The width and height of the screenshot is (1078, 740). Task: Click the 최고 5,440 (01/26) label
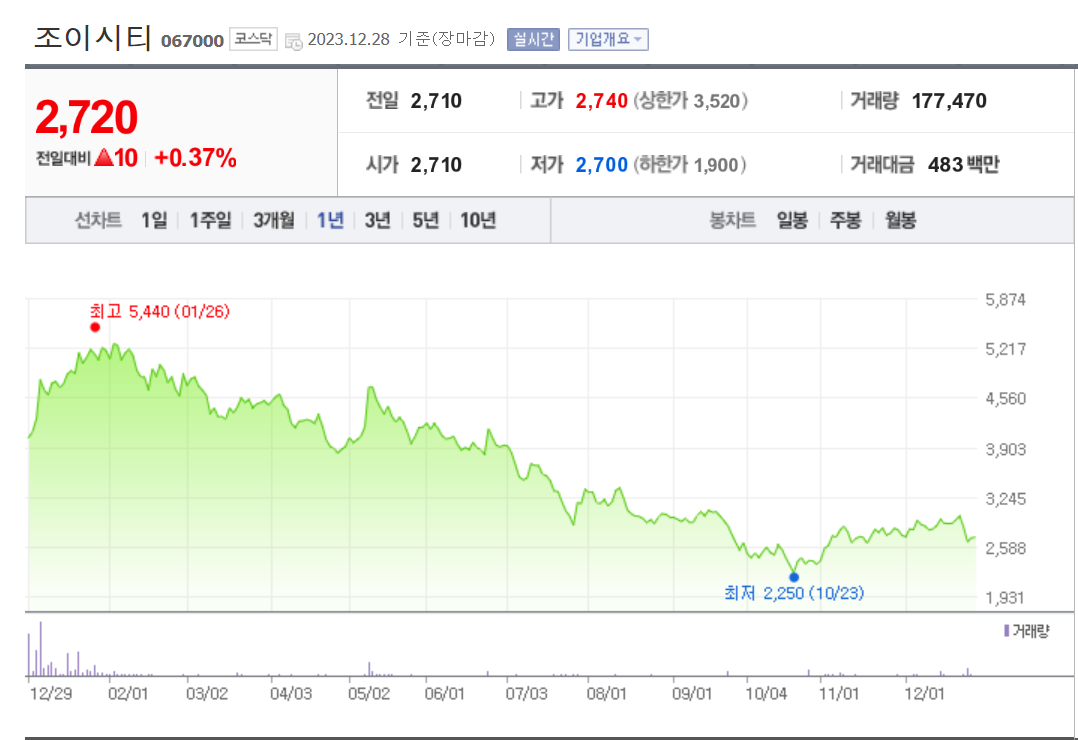coord(160,312)
